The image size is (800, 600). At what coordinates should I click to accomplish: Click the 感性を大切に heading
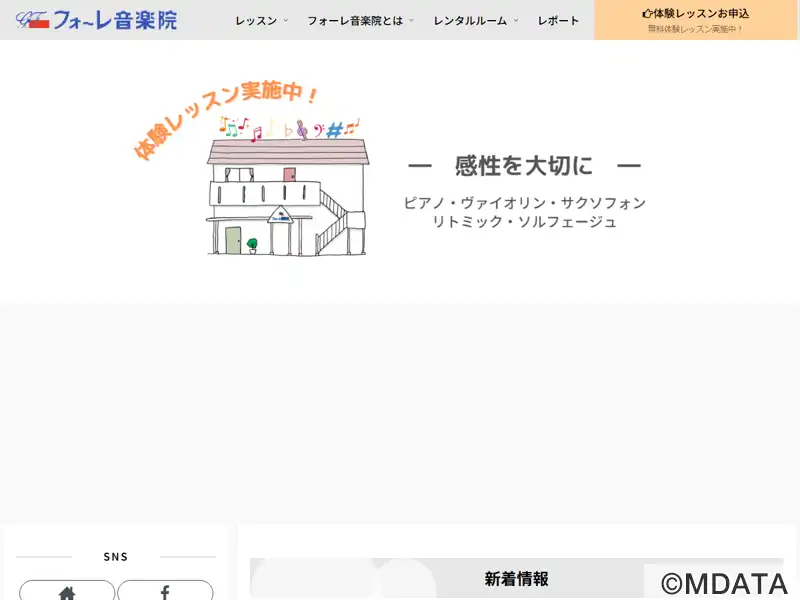coord(524,166)
